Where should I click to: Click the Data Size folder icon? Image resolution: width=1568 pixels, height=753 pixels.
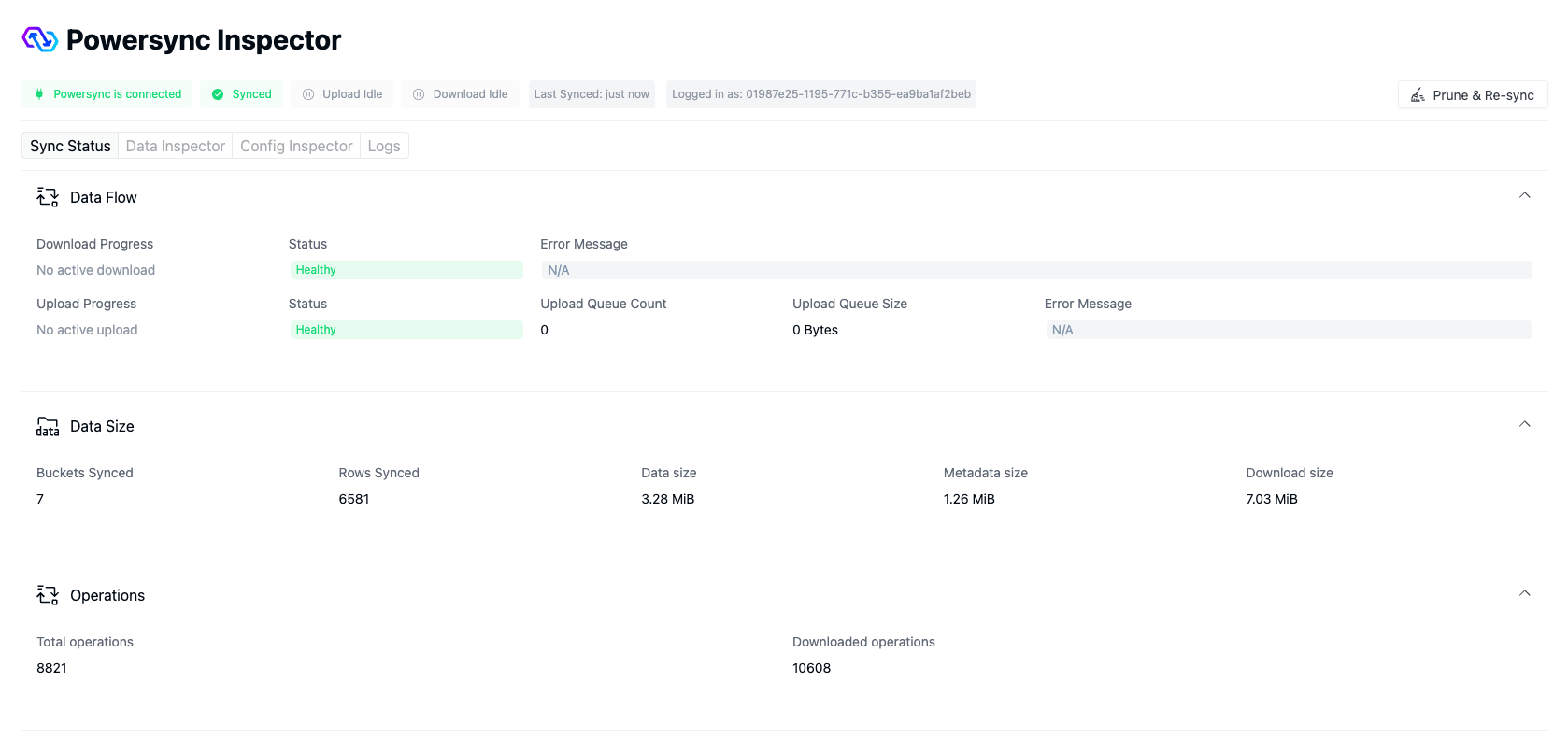pyautogui.click(x=48, y=427)
